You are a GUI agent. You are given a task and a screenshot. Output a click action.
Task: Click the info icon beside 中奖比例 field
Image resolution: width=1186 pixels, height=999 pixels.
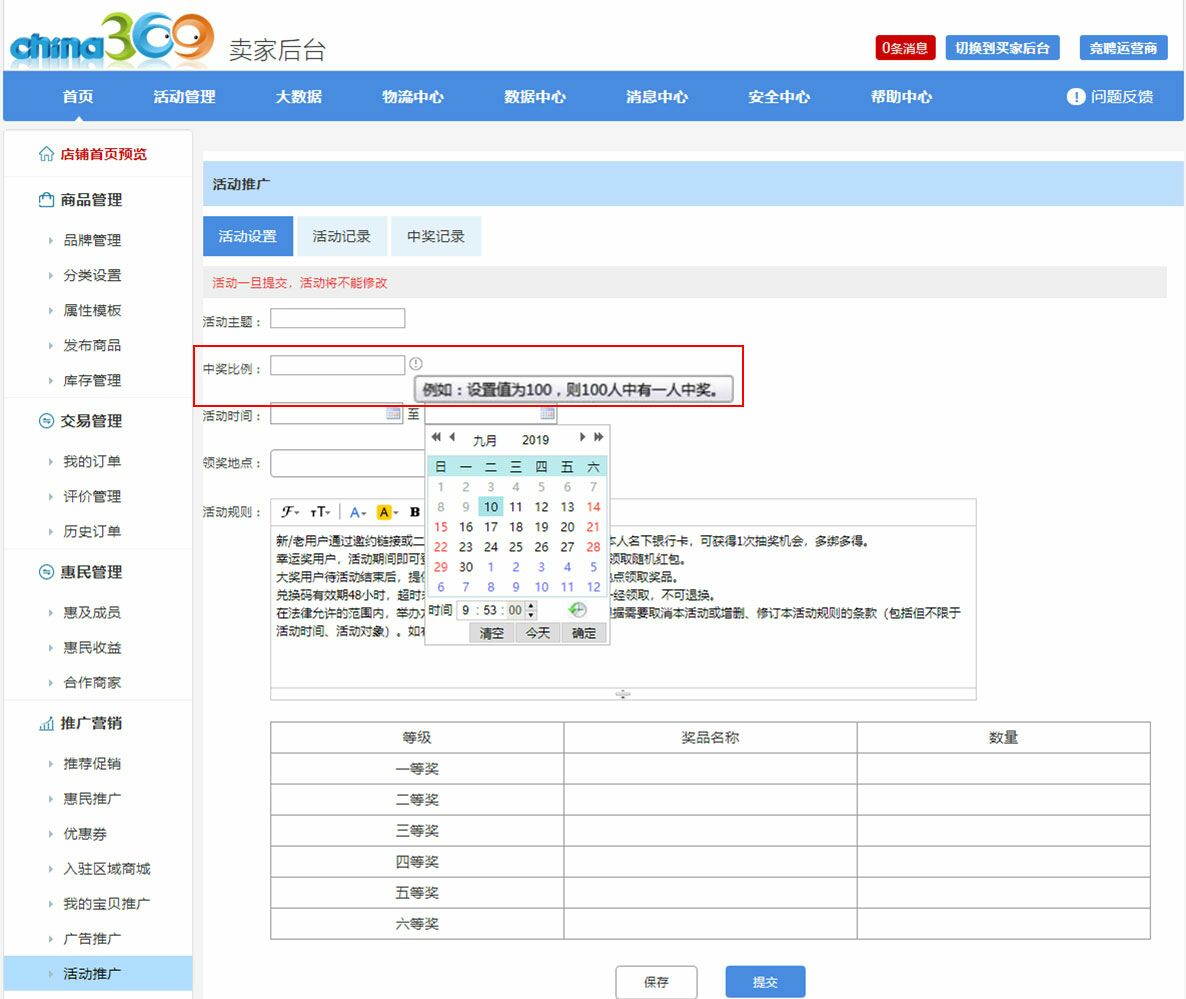tap(416, 364)
